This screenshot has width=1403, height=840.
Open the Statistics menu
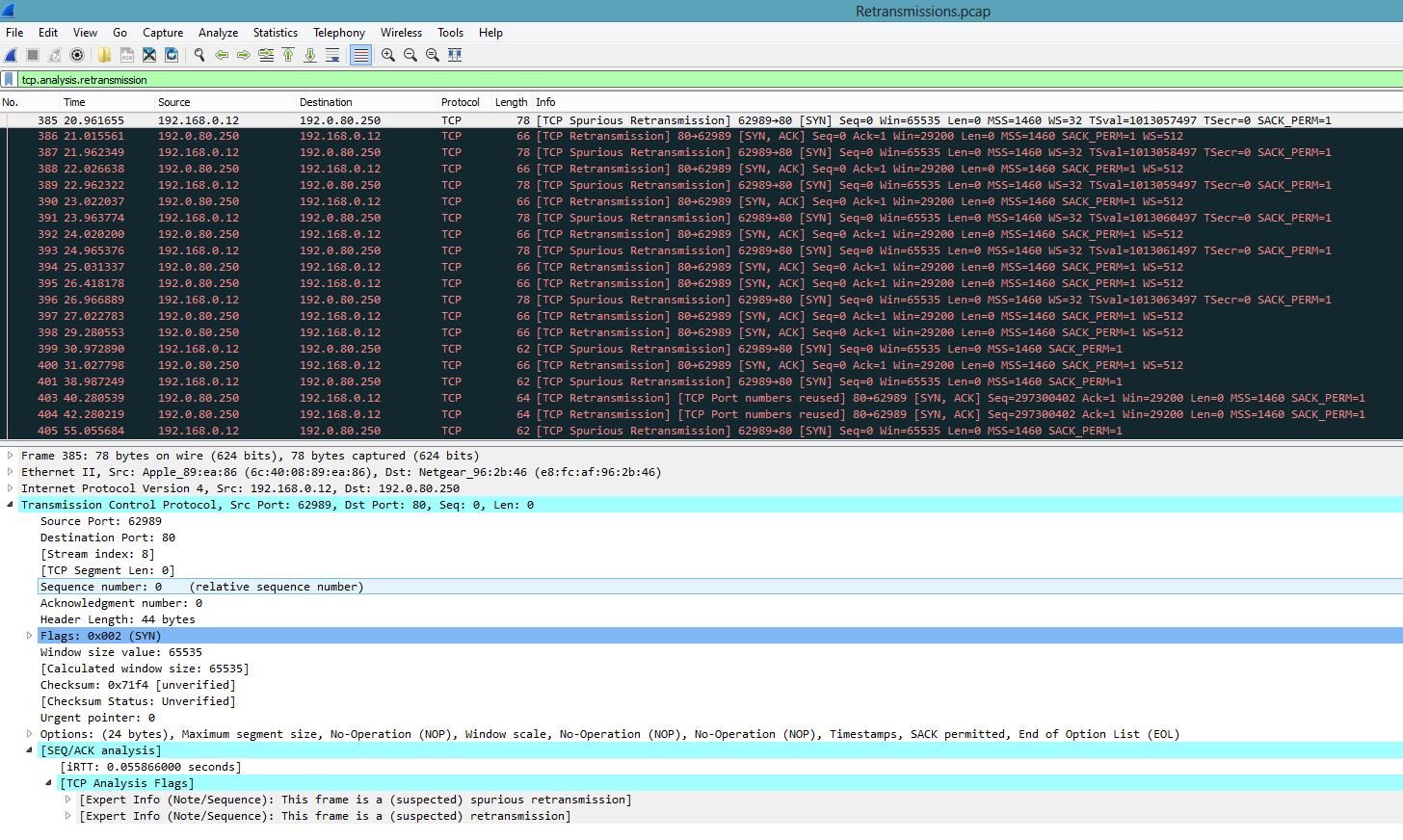[275, 32]
